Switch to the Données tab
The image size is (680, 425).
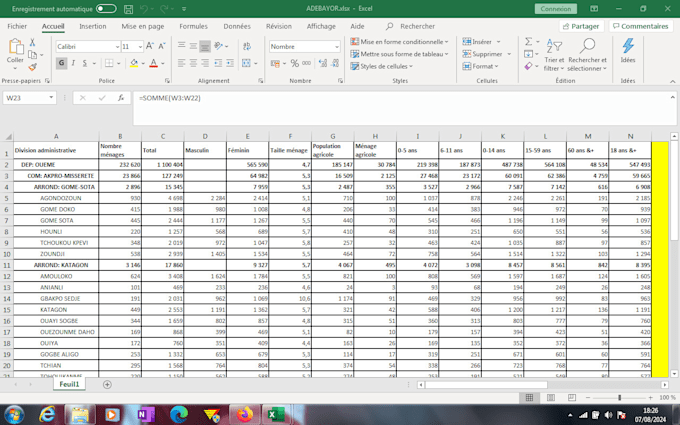click(237, 26)
